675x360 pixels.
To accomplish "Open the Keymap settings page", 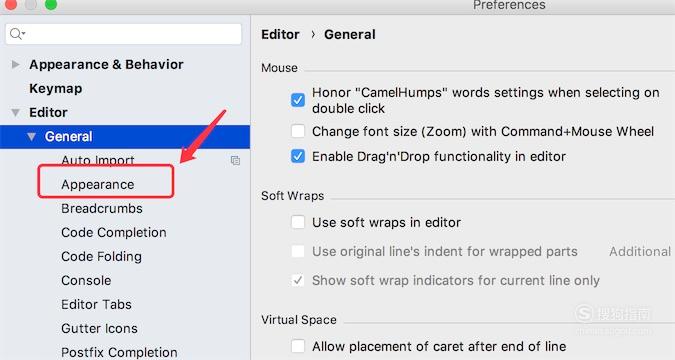I will (56, 89).
